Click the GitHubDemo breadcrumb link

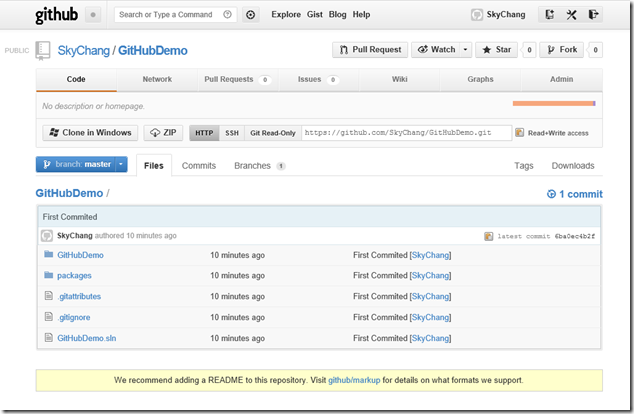[69, 193]
